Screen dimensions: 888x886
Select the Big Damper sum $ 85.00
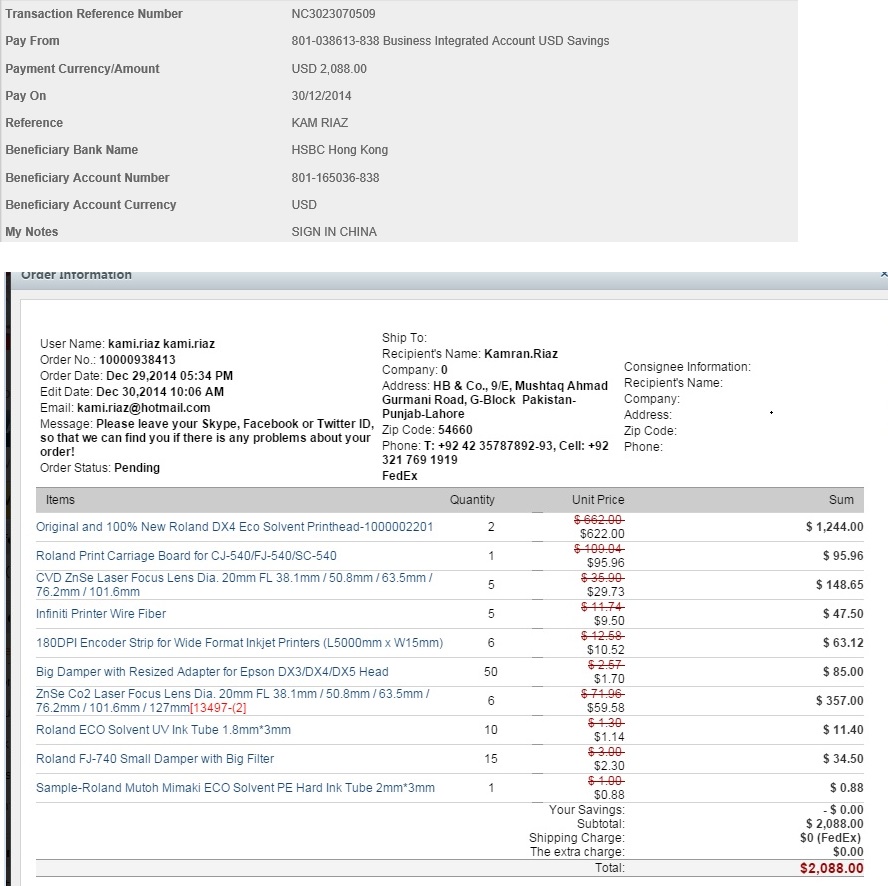(x=843, y=671)
